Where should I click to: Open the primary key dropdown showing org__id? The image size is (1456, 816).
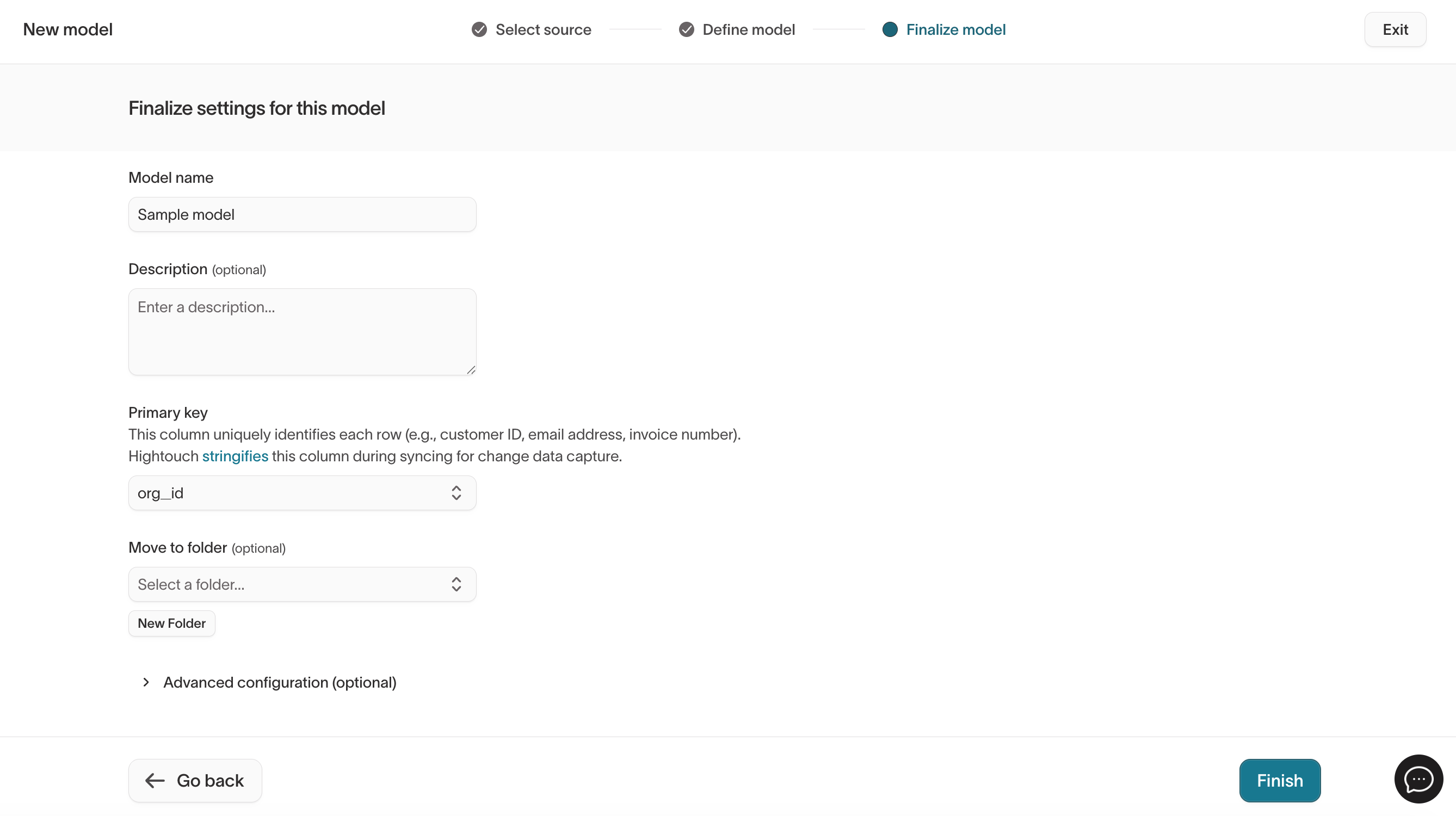[x=302, y=493]
